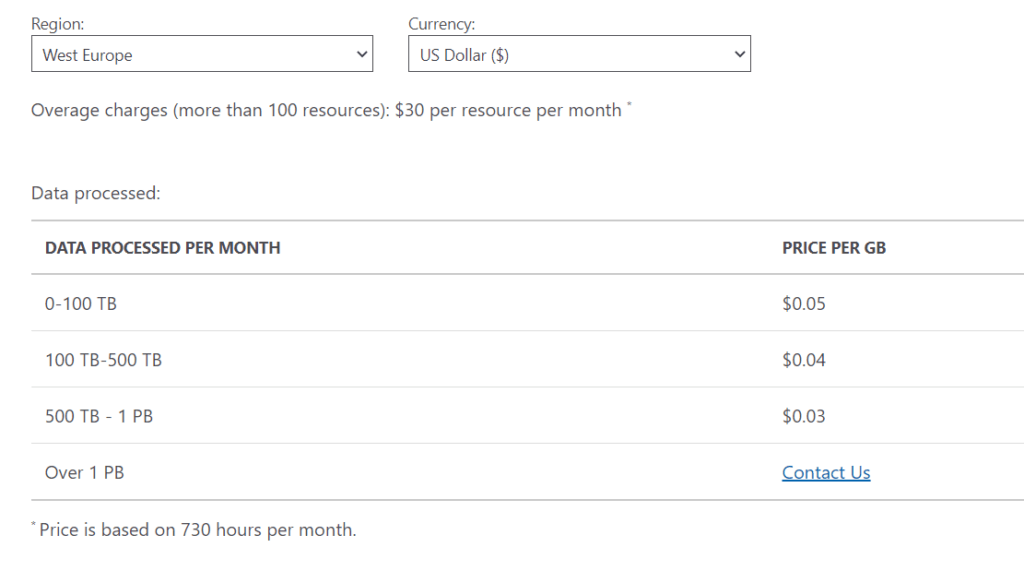Select the 100 TB-500 TB row label
1024x571 pixels.
pos(103,360)
